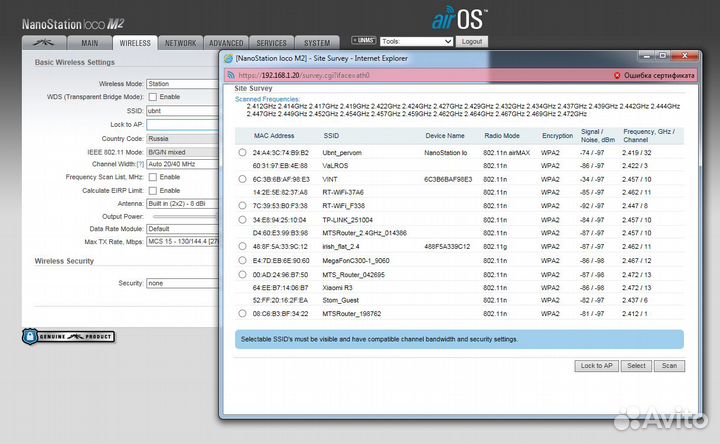Click the lock icon in address bar
This screenshot has height=444, width=720.
pyautogui.click(x=227, y=75)
